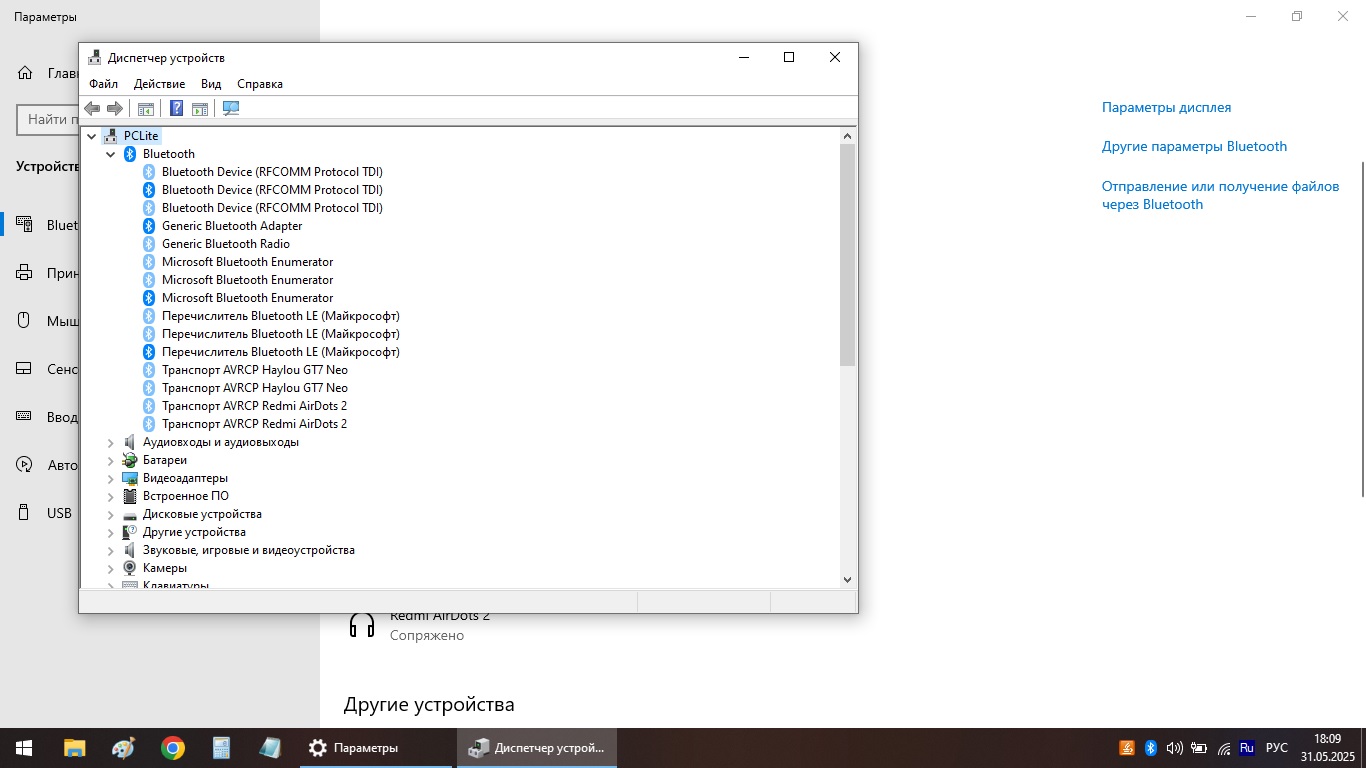
Task: Click the printer icon in Settings sidebar
Action: [25, 273]
